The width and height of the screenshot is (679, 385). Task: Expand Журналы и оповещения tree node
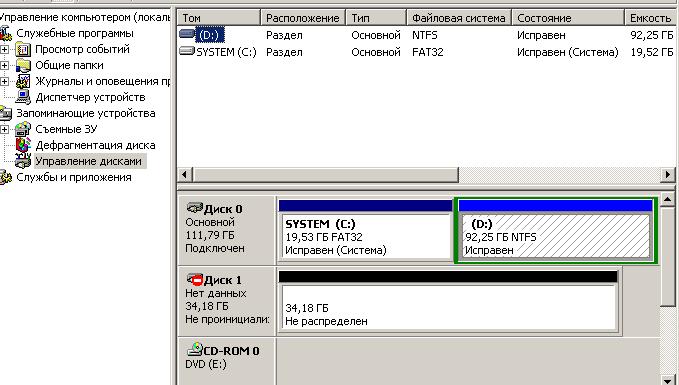click(4, 81)
